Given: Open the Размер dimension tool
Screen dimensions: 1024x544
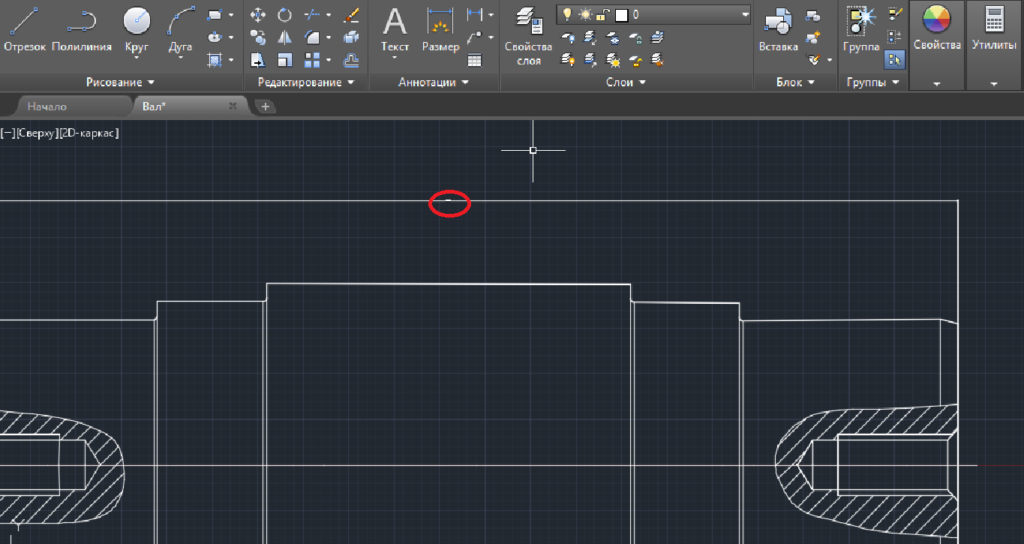Looking at the screenshot, I should tap(440, 24).
